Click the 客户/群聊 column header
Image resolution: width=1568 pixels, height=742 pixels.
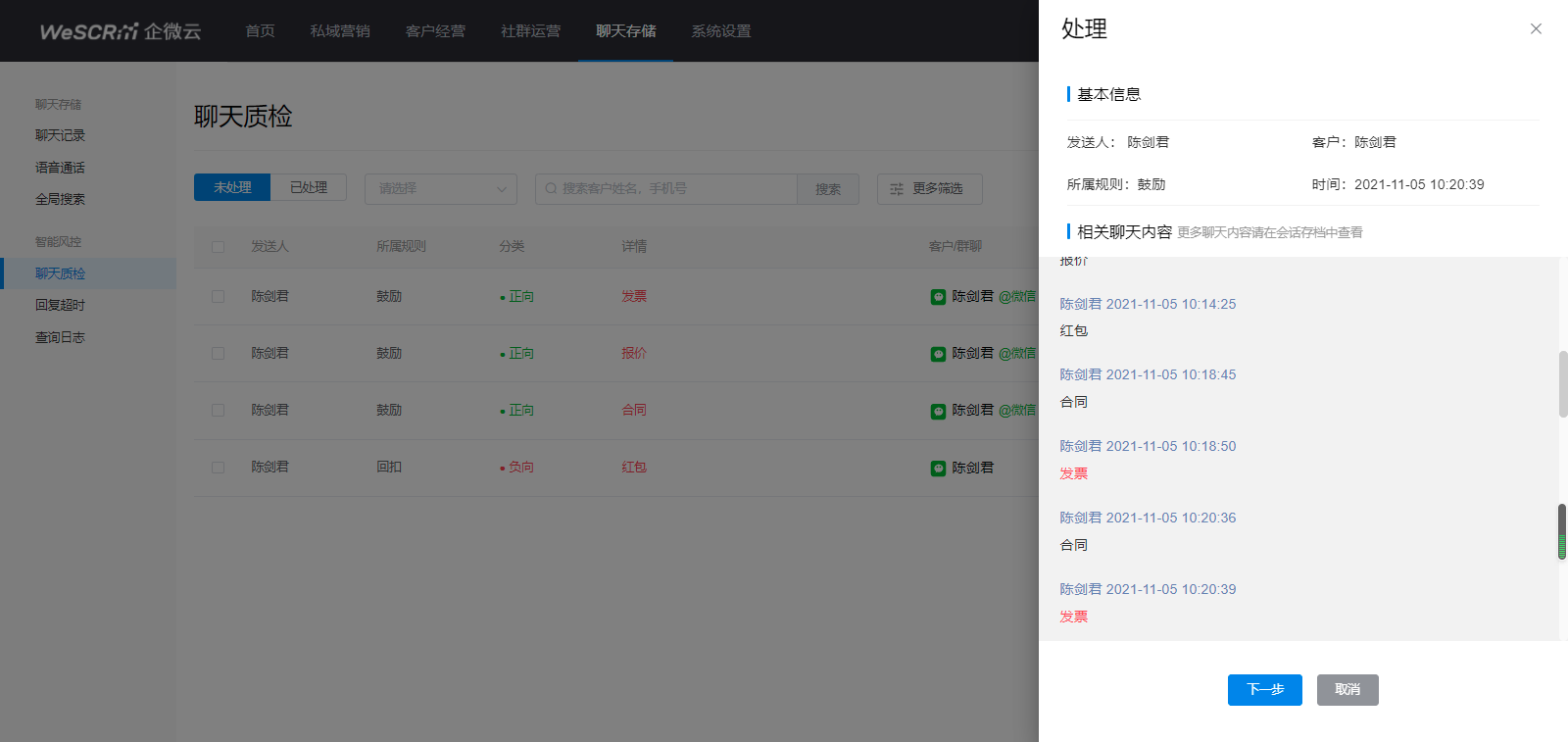955,246
